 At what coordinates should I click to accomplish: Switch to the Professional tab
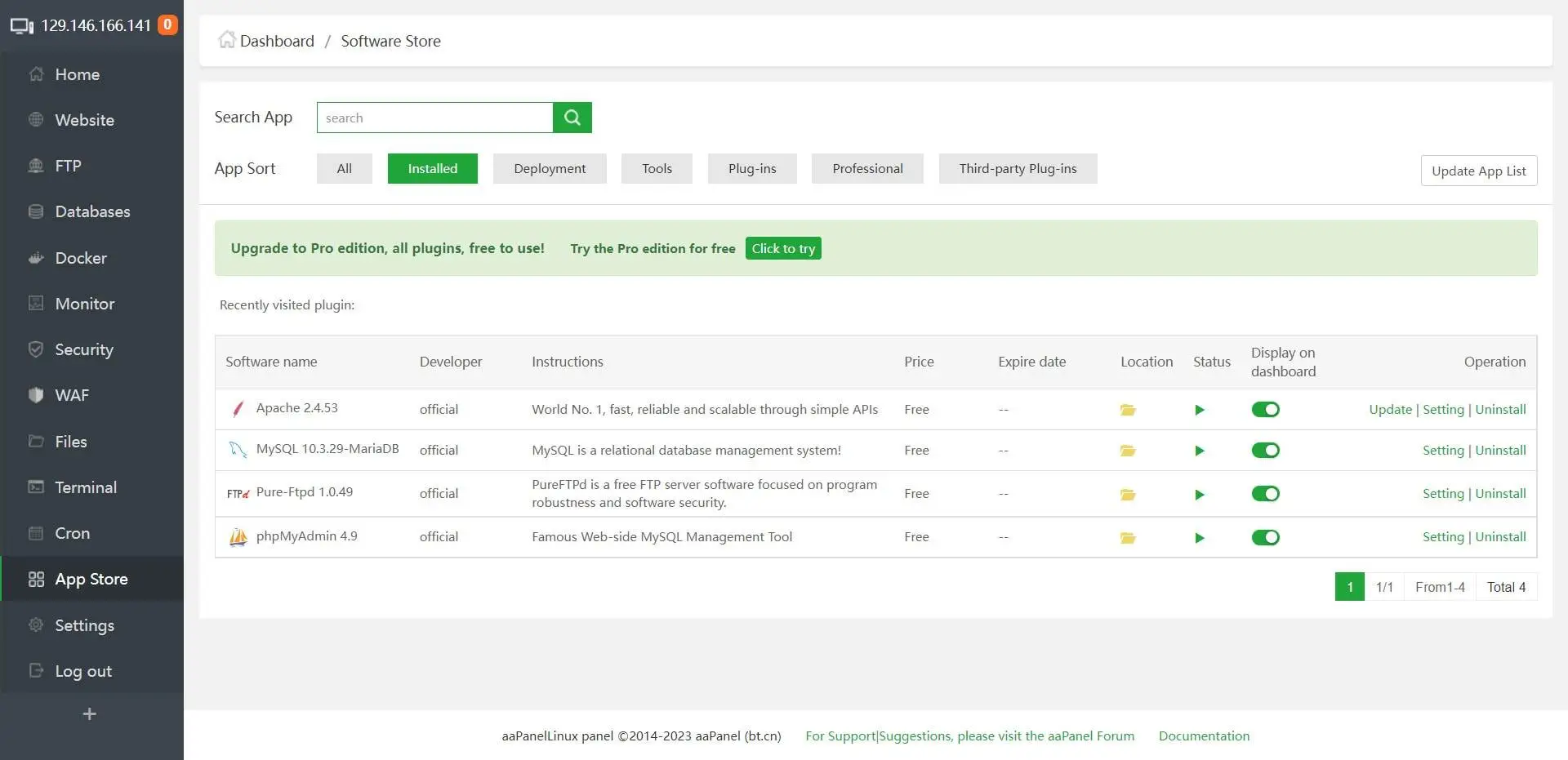[867, 168]
